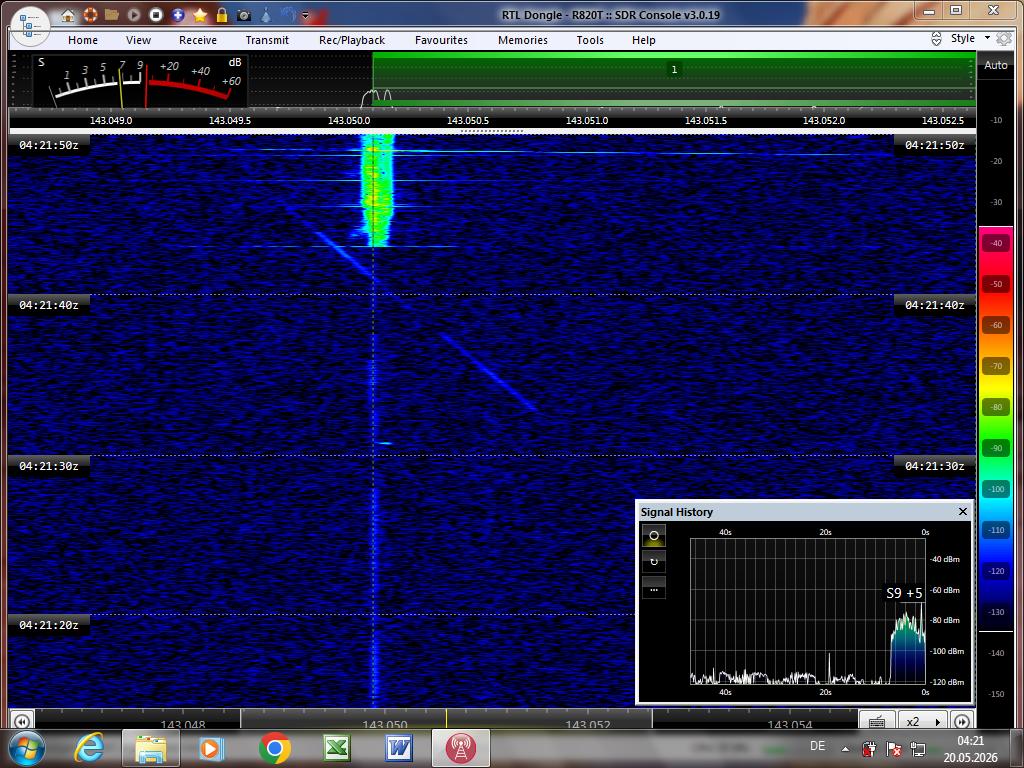
Task: Open the Rec/Playback ribbon tab
Action: pyautogui.click(x=352, y=40)
